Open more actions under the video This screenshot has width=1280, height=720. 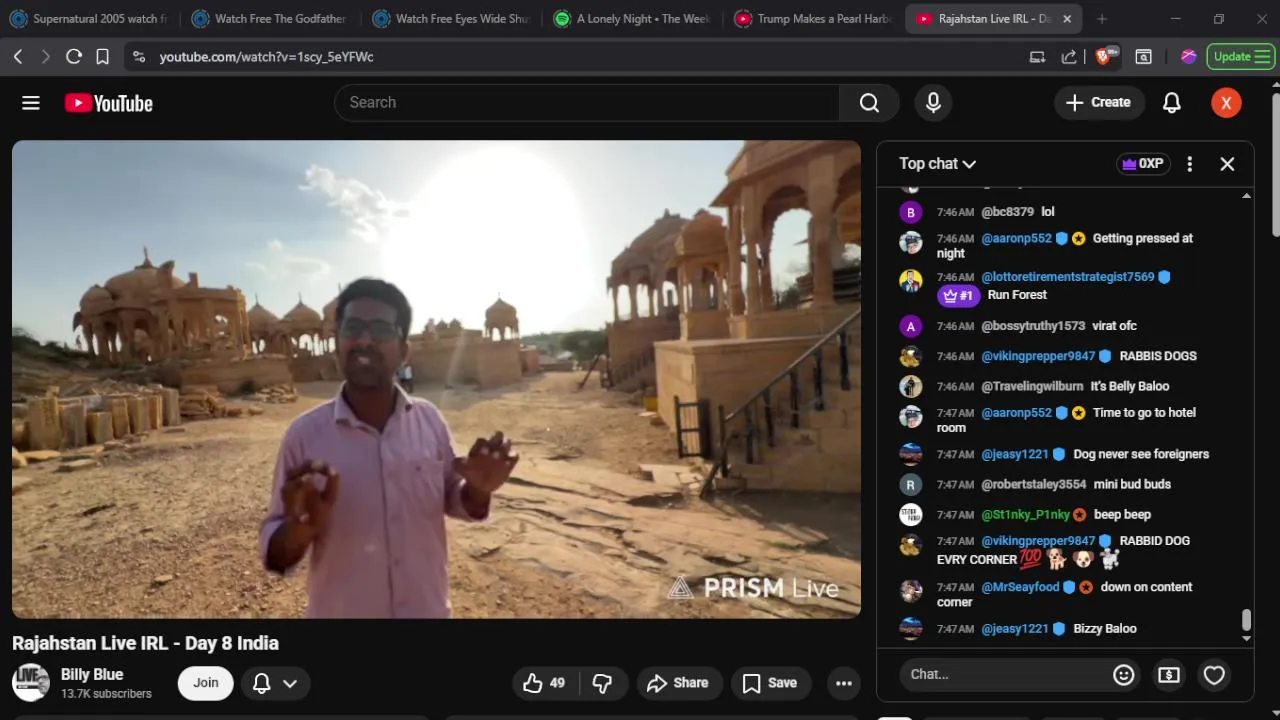point(844,683)
